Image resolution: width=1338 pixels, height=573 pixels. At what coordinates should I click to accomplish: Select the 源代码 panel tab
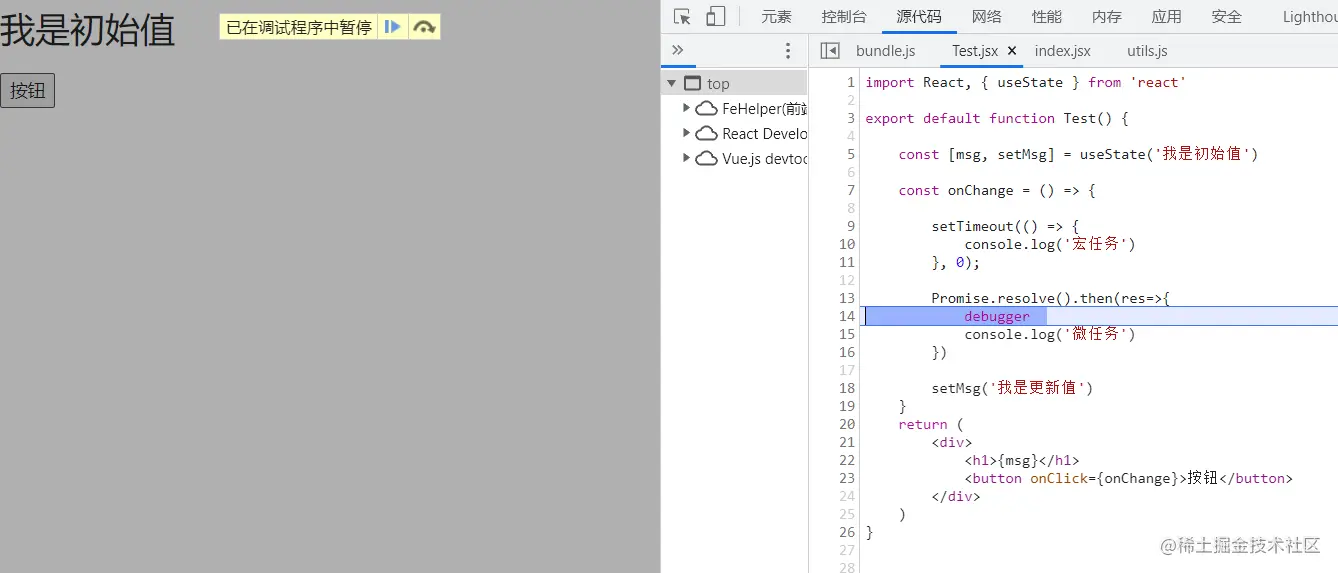pyautogui.click(x=919, y=16)
